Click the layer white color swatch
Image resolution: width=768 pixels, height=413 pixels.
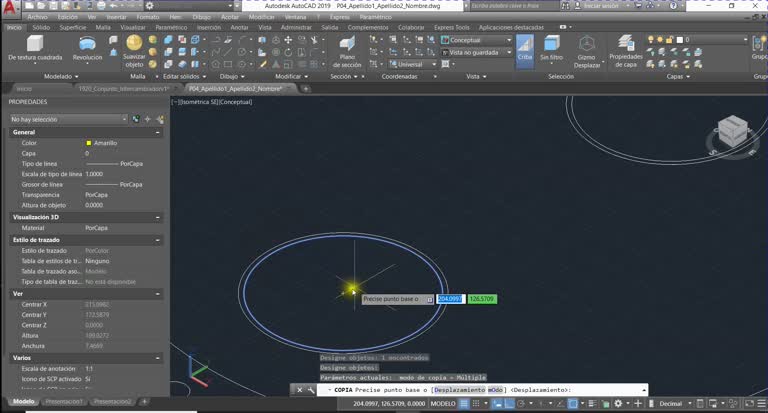pos(679,40)
